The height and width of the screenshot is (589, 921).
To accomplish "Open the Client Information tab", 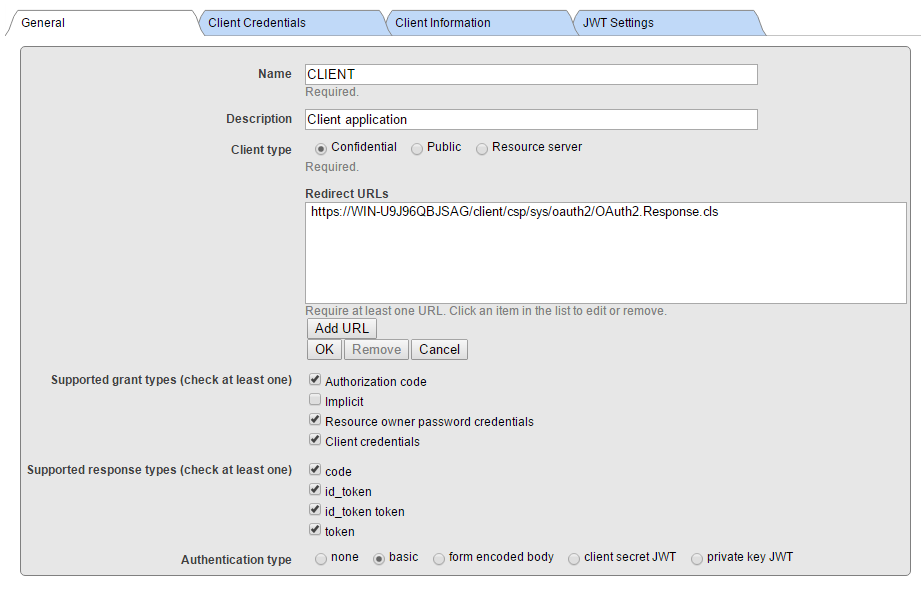I will click(x=479, y=23).
